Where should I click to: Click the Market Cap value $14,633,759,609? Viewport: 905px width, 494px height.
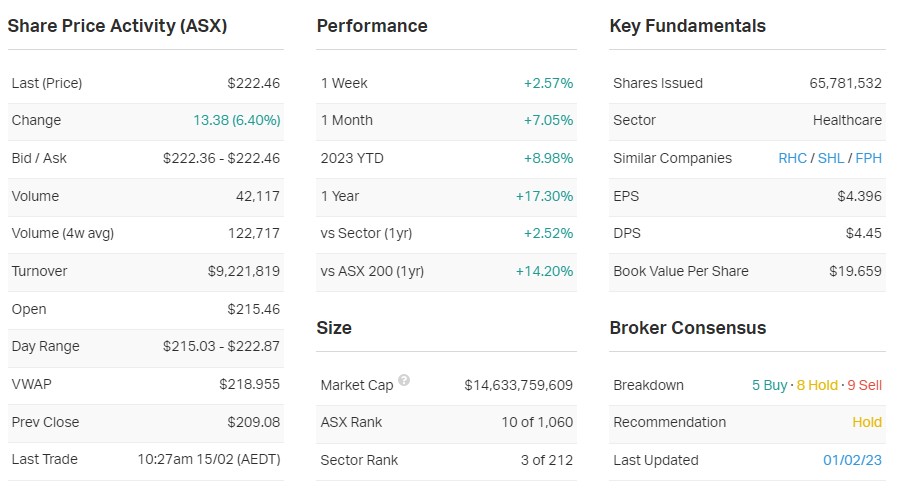click(x=518, y=385)
